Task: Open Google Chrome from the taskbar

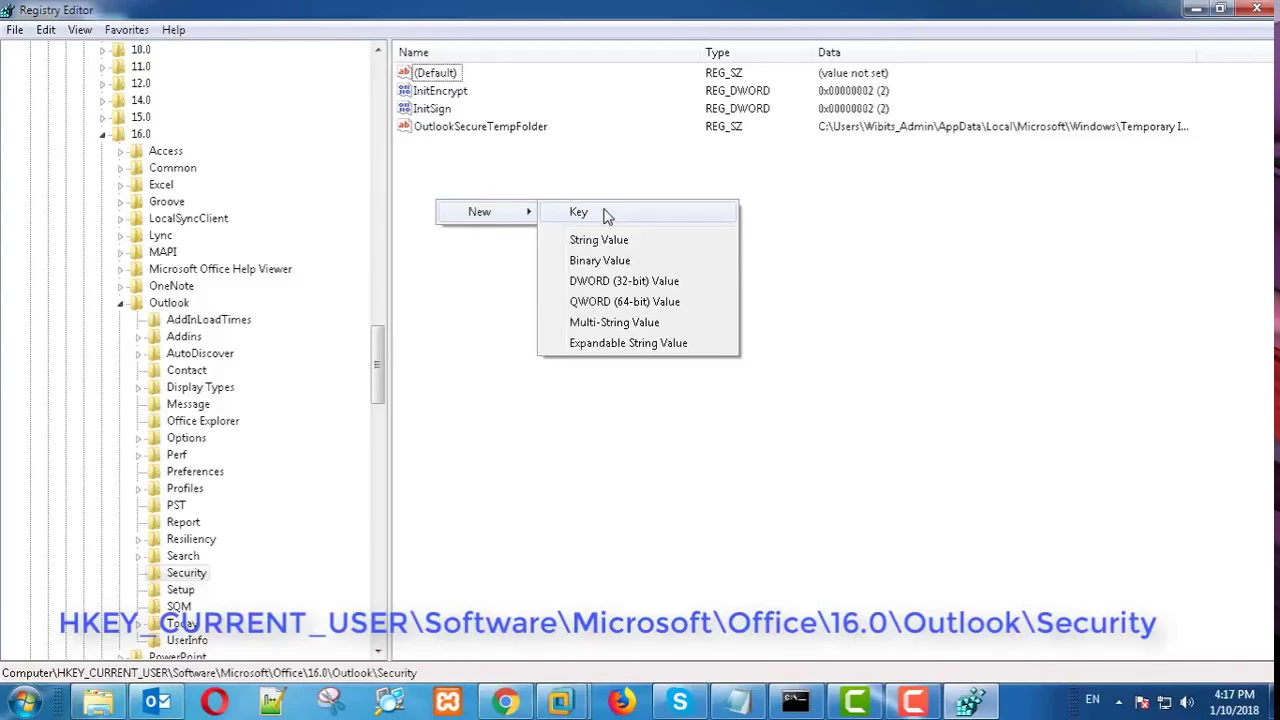Action: [506, 701]
